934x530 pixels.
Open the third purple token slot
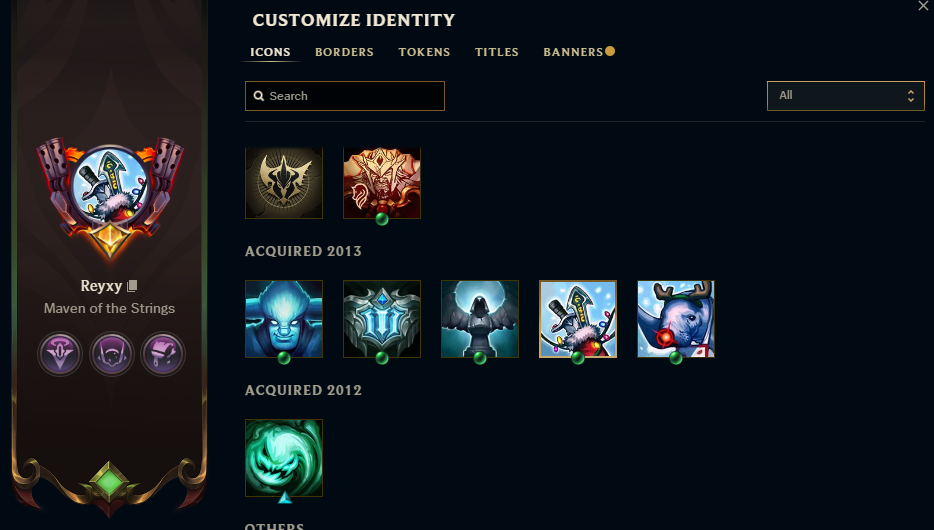click(163, 354)
